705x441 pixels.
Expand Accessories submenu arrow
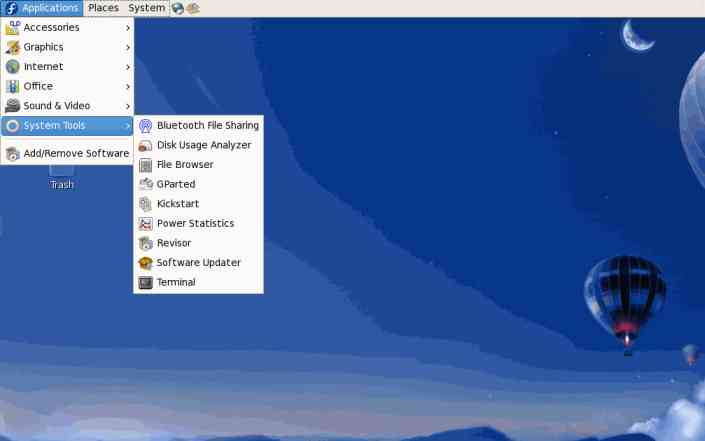click(x=128, y=28)
